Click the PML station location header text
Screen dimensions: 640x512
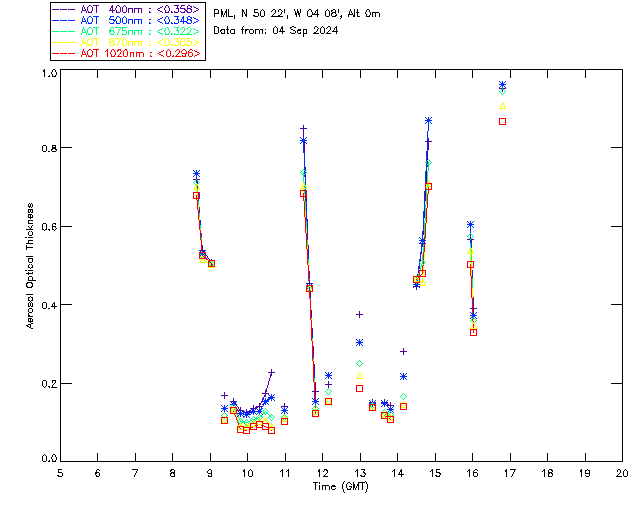(x=297, y=14)
